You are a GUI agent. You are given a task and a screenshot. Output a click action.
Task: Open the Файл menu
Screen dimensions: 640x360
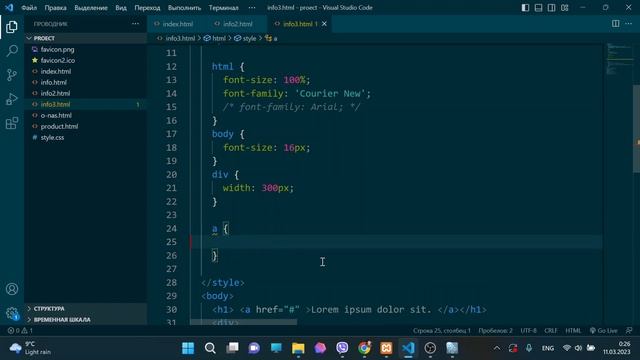[29, 7]
